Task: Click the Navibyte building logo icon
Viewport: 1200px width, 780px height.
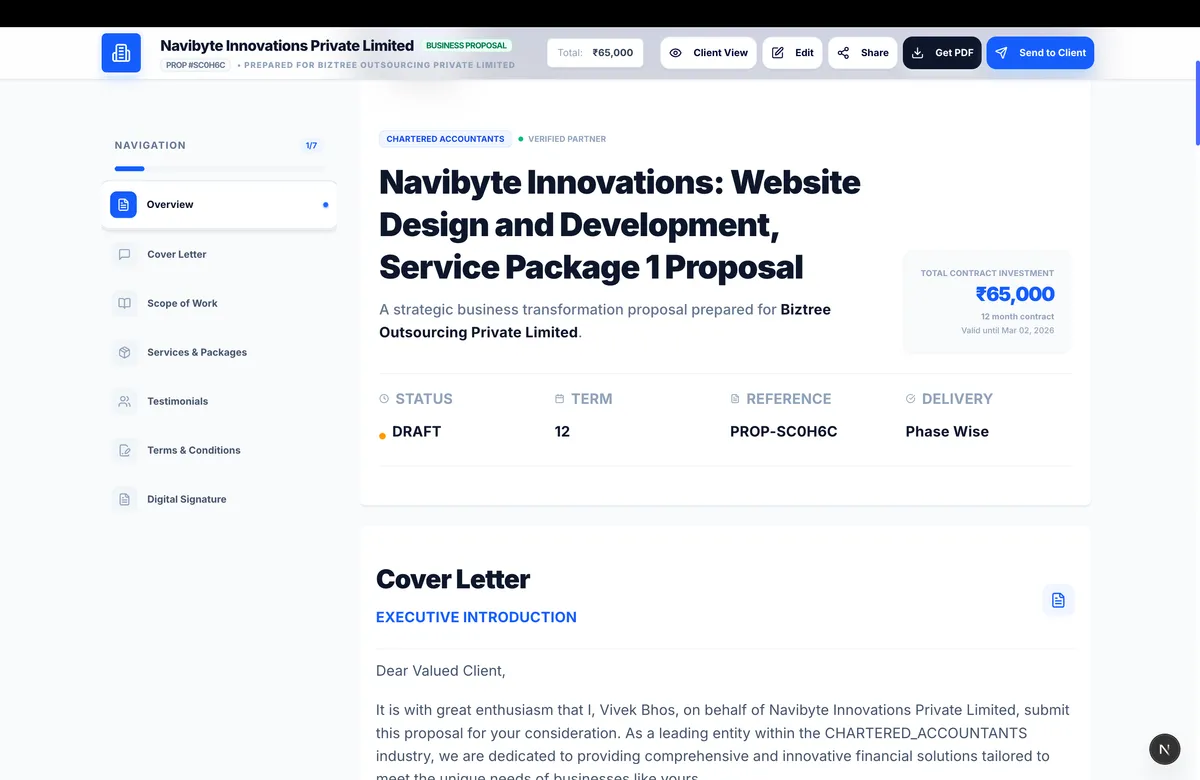Action: 121,52
